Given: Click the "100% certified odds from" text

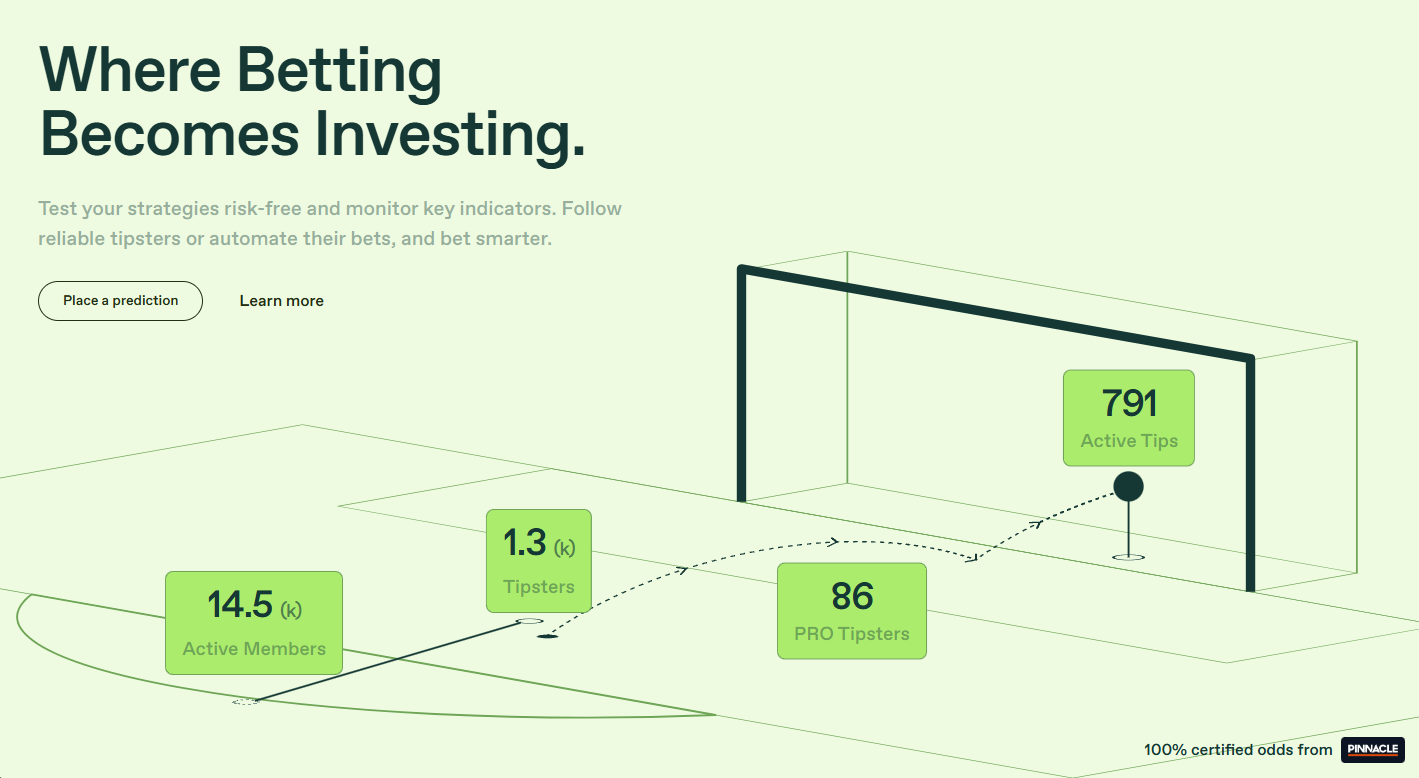Looking at the screenshot, I should 1238,750.
